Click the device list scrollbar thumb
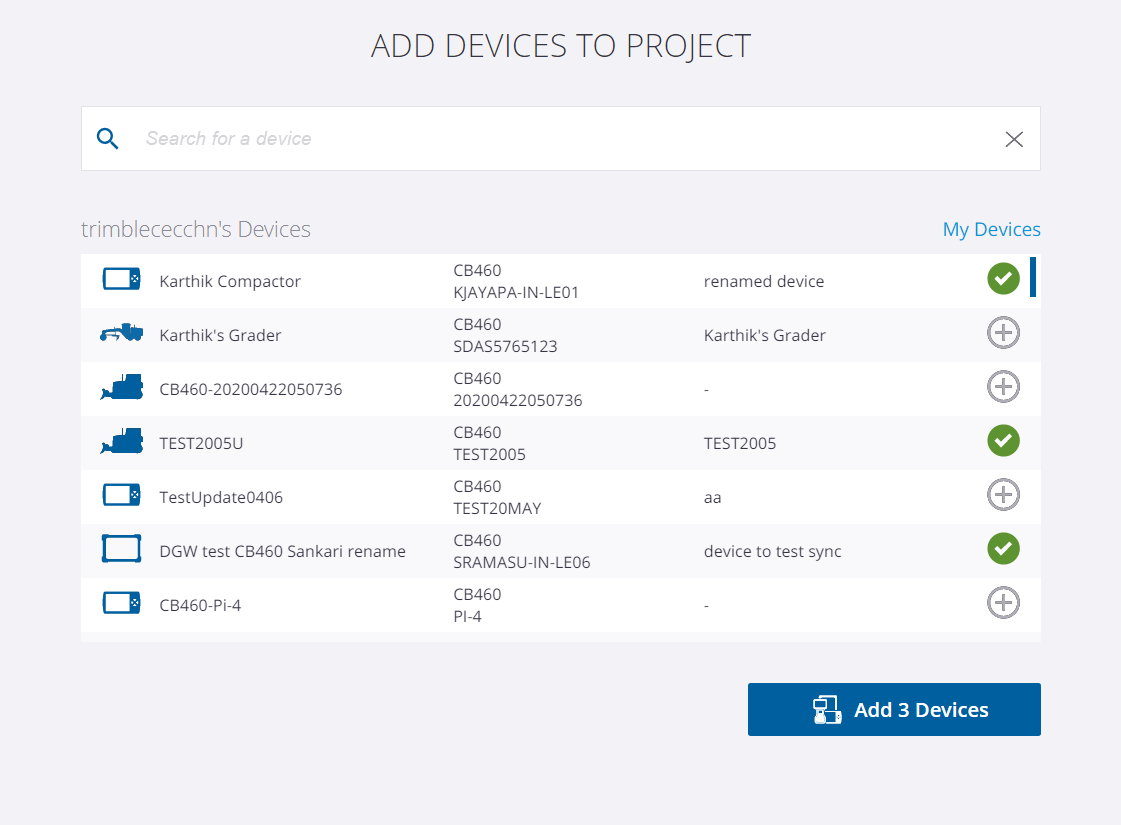This screenshot has width=1121, height=825. 1032,277
